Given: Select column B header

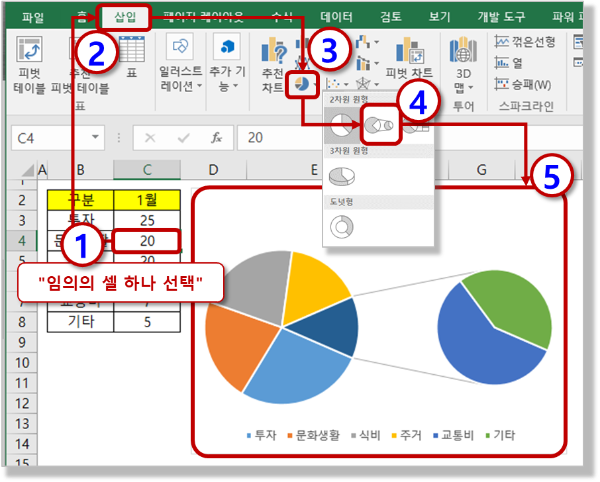Looking at the screenshot, I should (x=80, y=170).
